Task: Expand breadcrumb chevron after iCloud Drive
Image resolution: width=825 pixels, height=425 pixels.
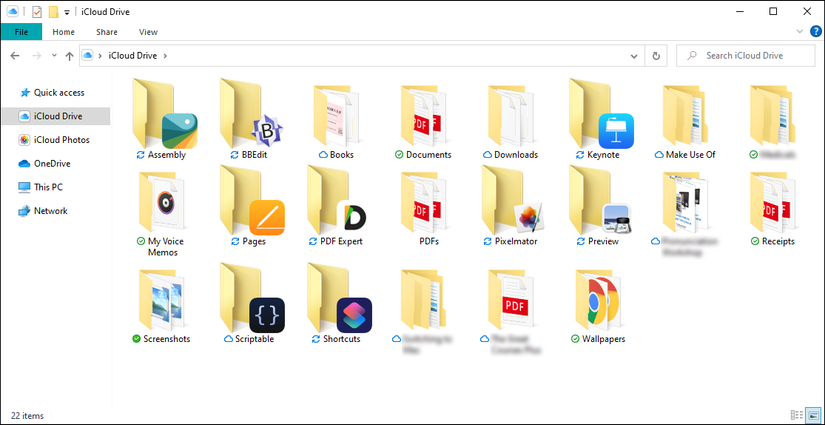Action: 165,56
